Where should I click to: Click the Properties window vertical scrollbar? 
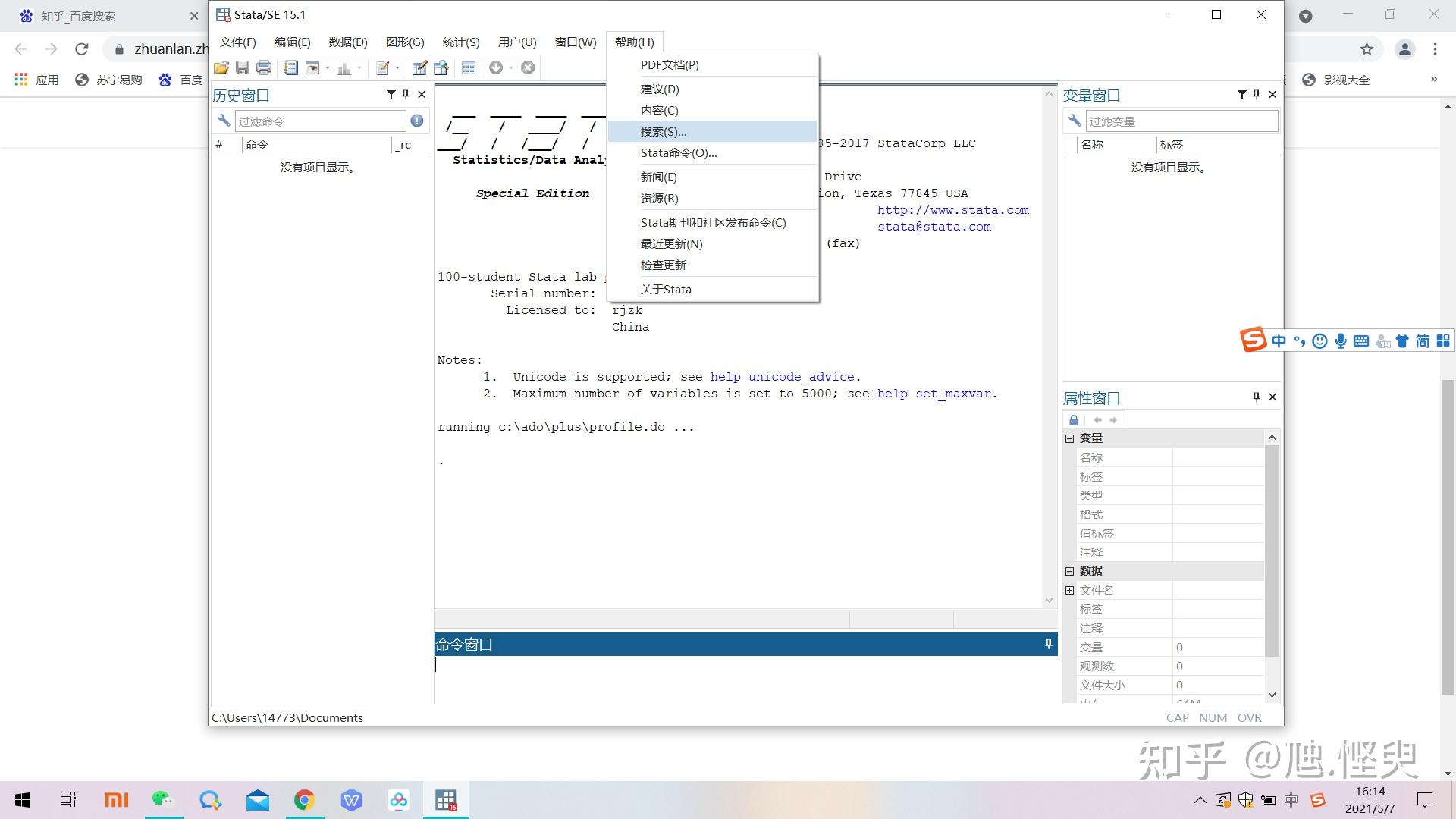coord(1272,550)
